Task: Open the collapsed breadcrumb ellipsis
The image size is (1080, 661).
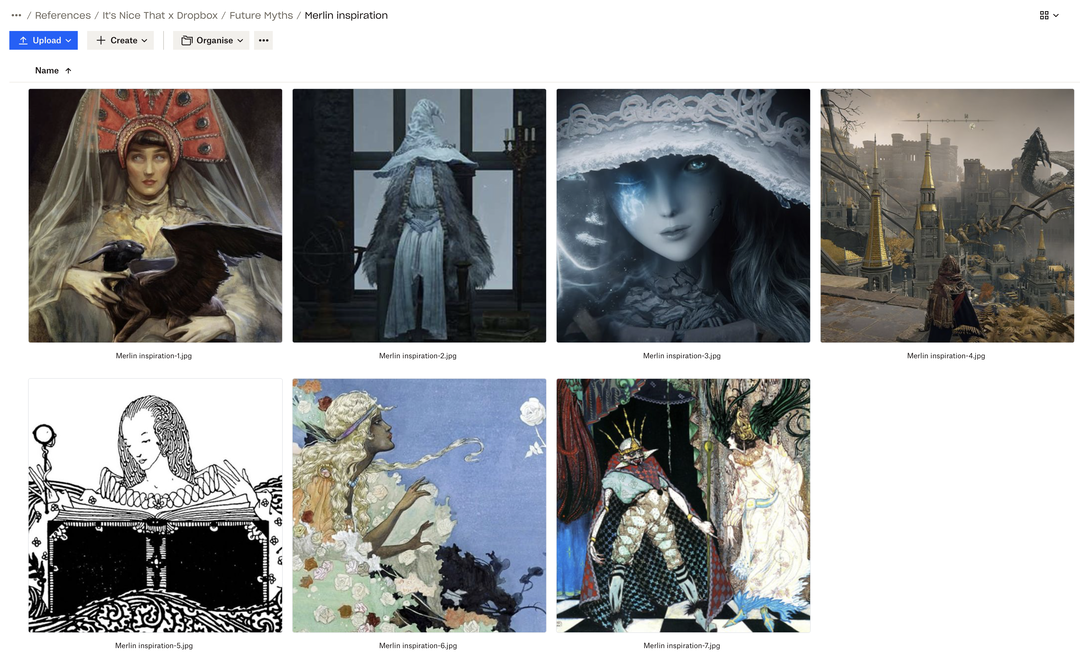Action: (16, 15)
